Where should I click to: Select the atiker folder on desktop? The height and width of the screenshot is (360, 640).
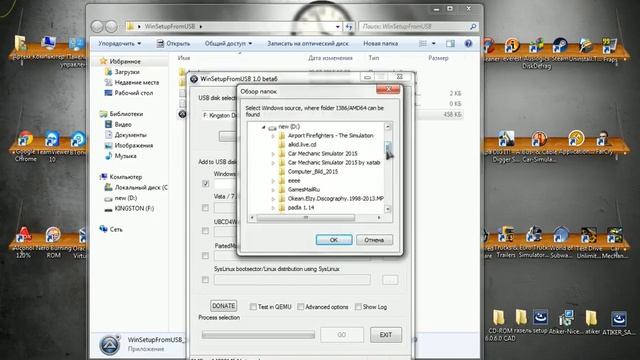592,322
